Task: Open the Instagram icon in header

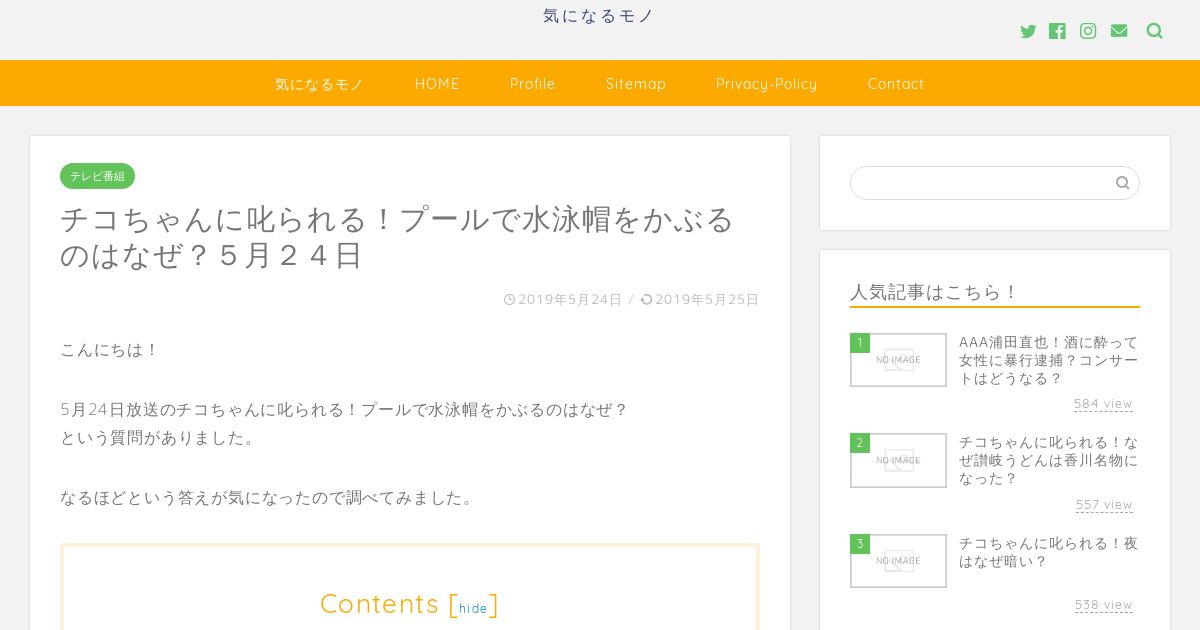Action: pyautogui.click(x=1088, y=31)
